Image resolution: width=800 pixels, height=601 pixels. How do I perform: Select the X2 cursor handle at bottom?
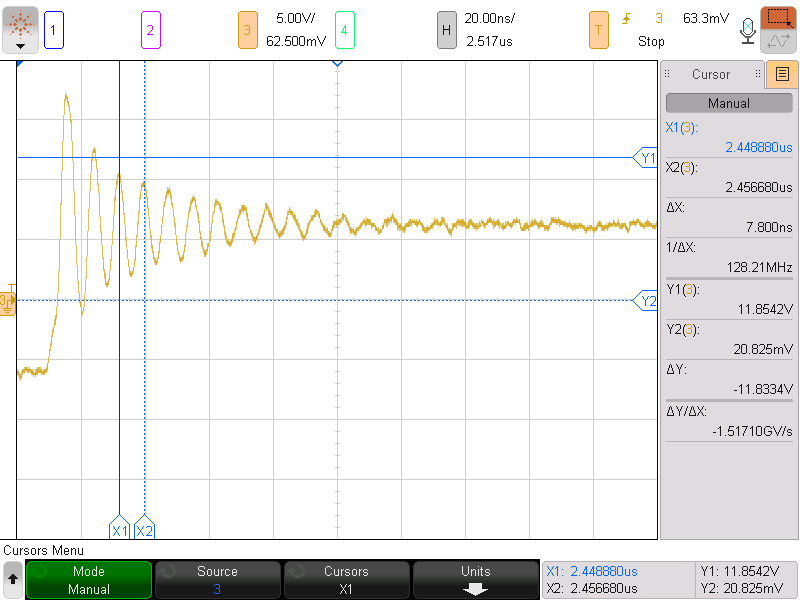[x=144, y=527]
